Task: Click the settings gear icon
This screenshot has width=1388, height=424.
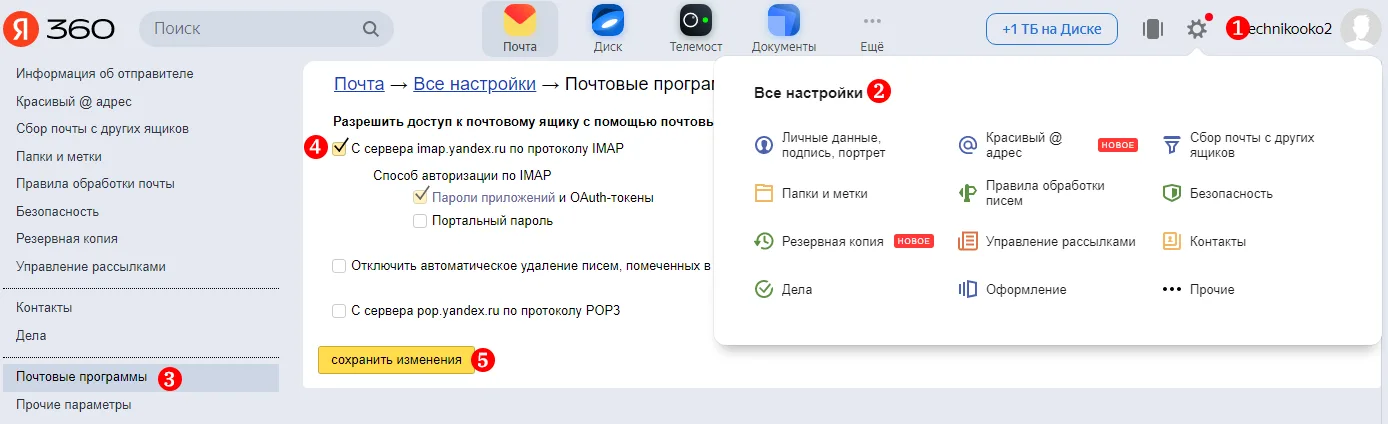Action: coord(1197,29)
